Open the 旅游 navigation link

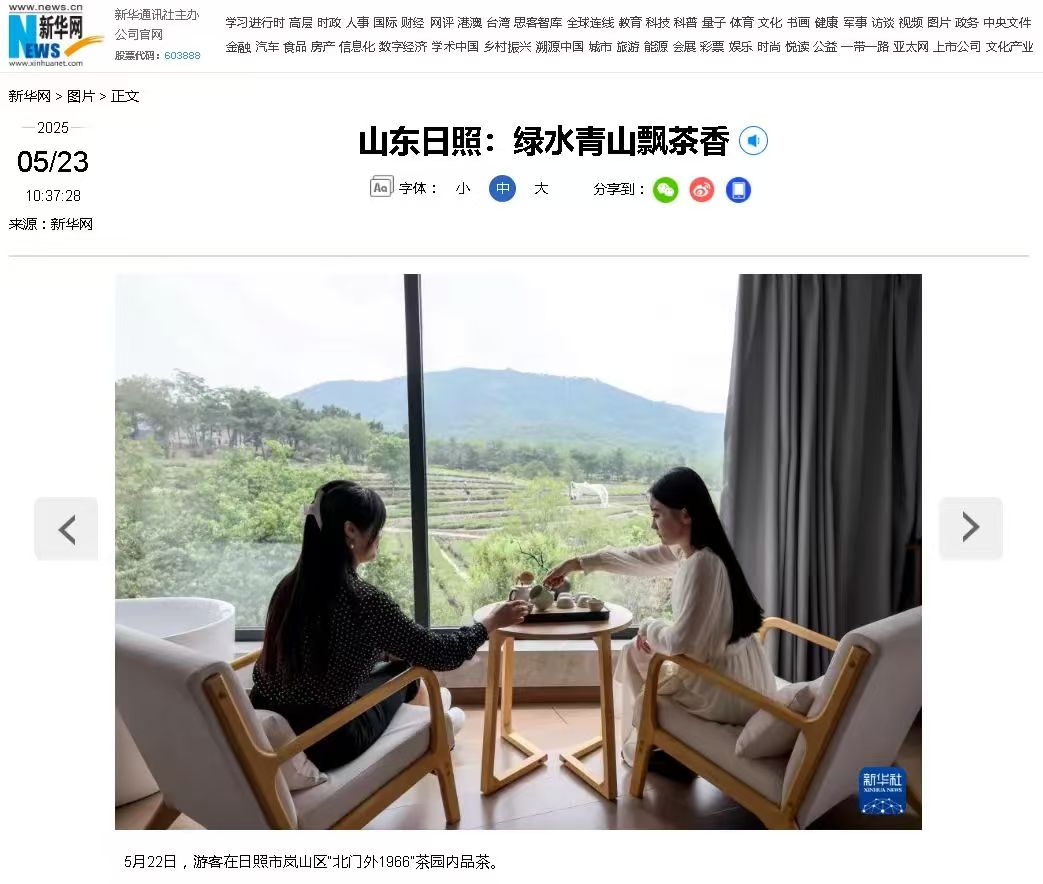click(628, 47)
